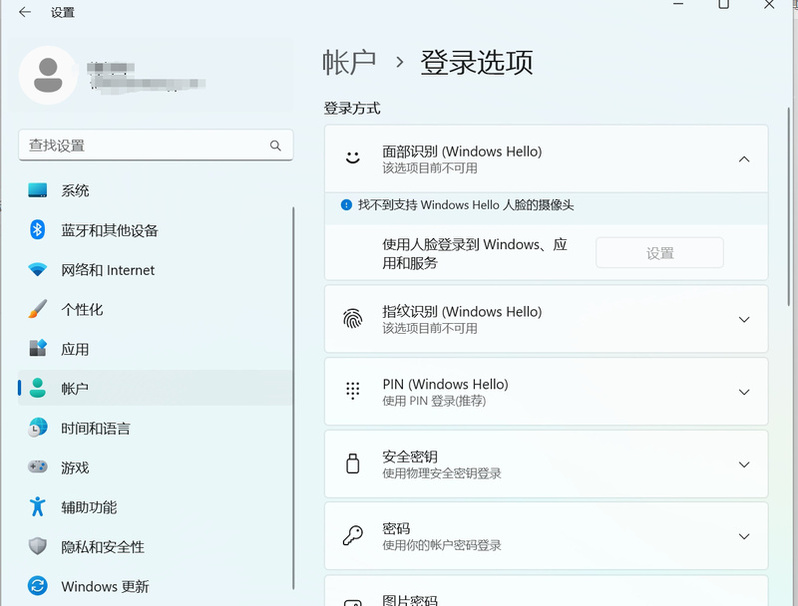Click the 使用物理安全密钥登录 description

click(442, 473)
